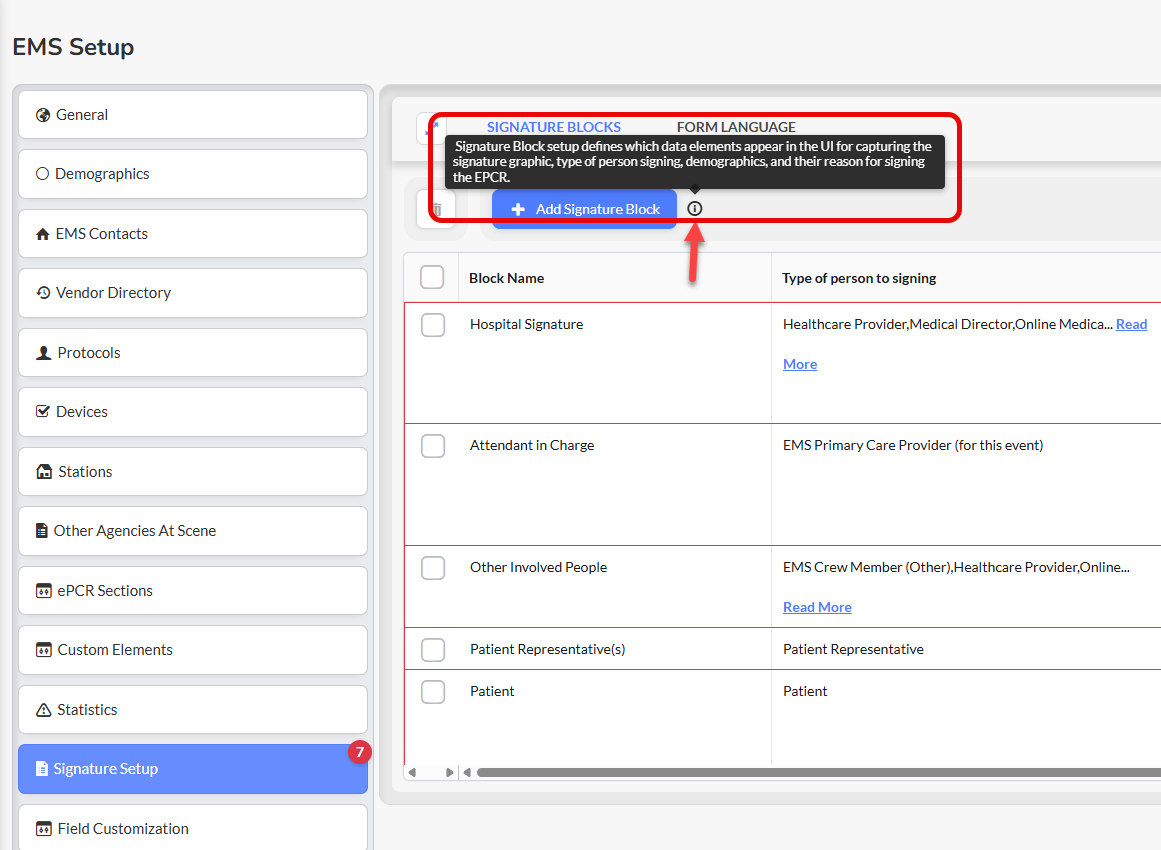
Task: Switch to the Form Language tab
Action: click(x=736, y=127)
